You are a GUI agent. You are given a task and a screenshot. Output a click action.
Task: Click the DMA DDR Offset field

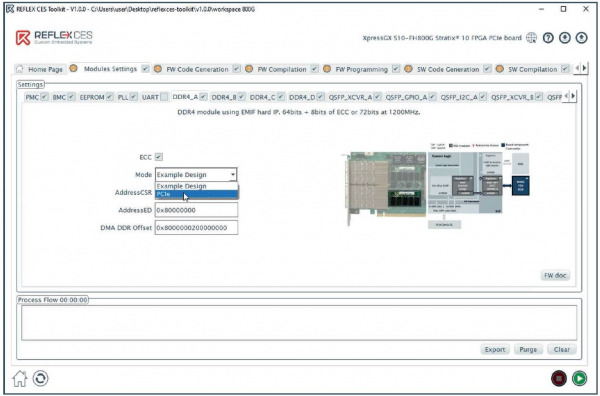pyautogui.click(x=196, y=227)
